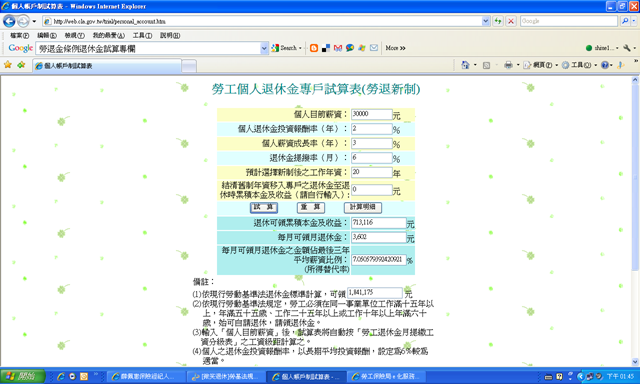Open the 工具(O) command bar menu

pos(579,65)
